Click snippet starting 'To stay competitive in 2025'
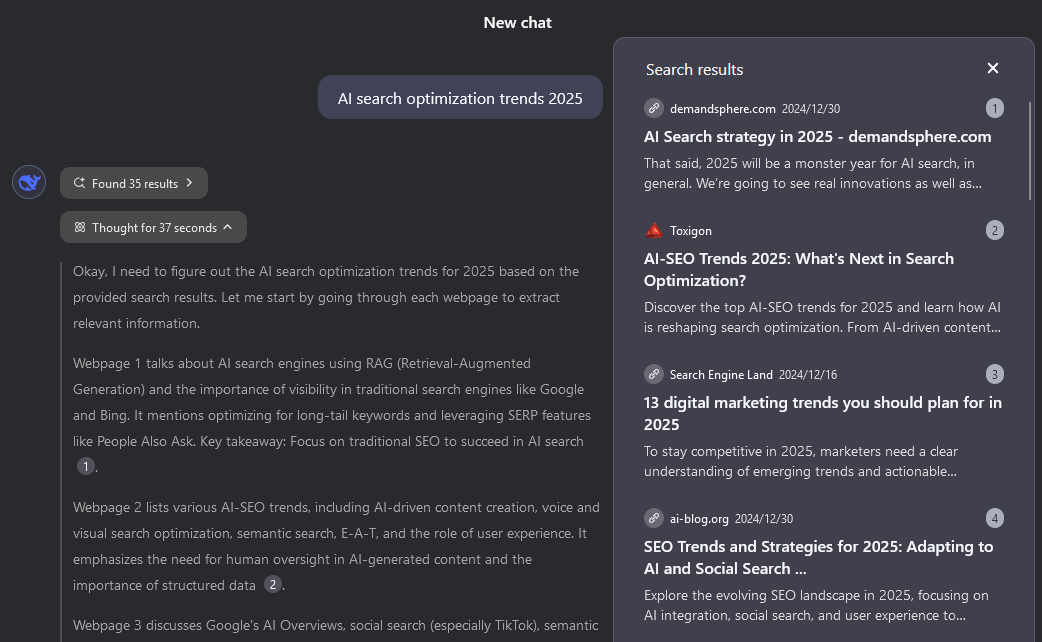This screenshot has width=1042, height=642. tap(801, 461)
